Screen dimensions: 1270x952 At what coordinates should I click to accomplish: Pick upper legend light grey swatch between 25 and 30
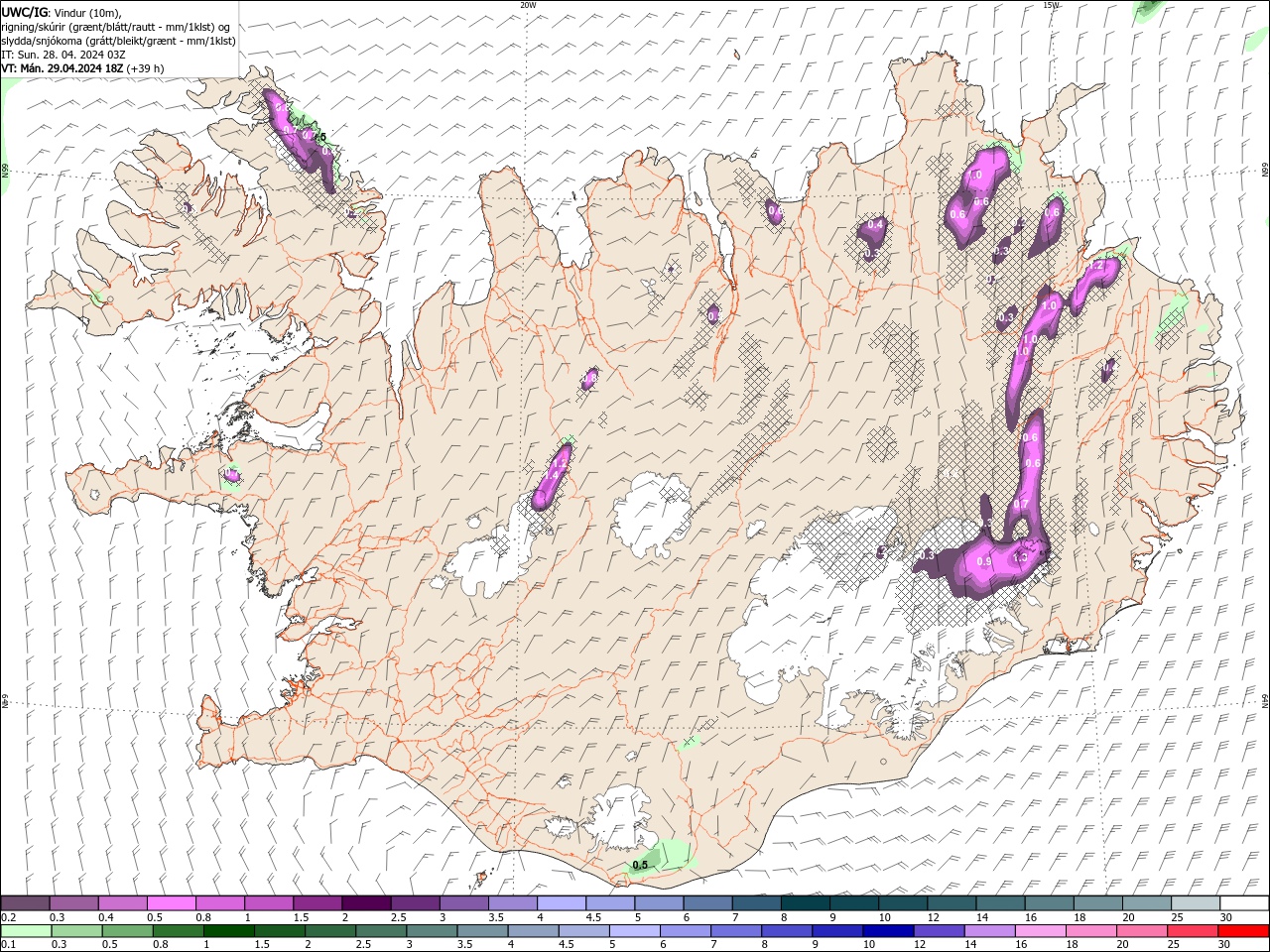pos(1195,903)
